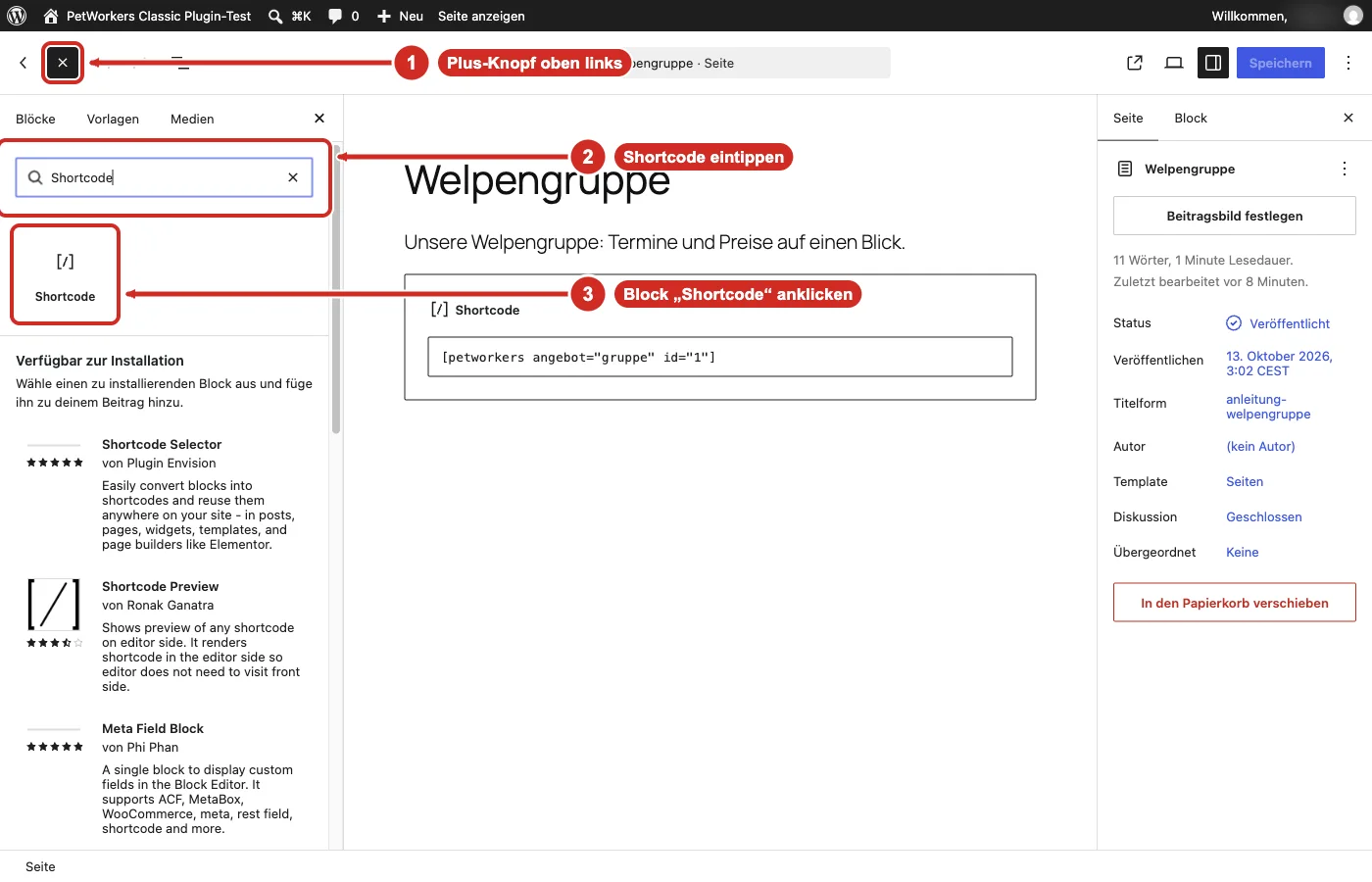Image resolution: width=1372 pixels, height=882 pixels.
Task: Close the settings sidebar
Action: [x=1348, y=118]
